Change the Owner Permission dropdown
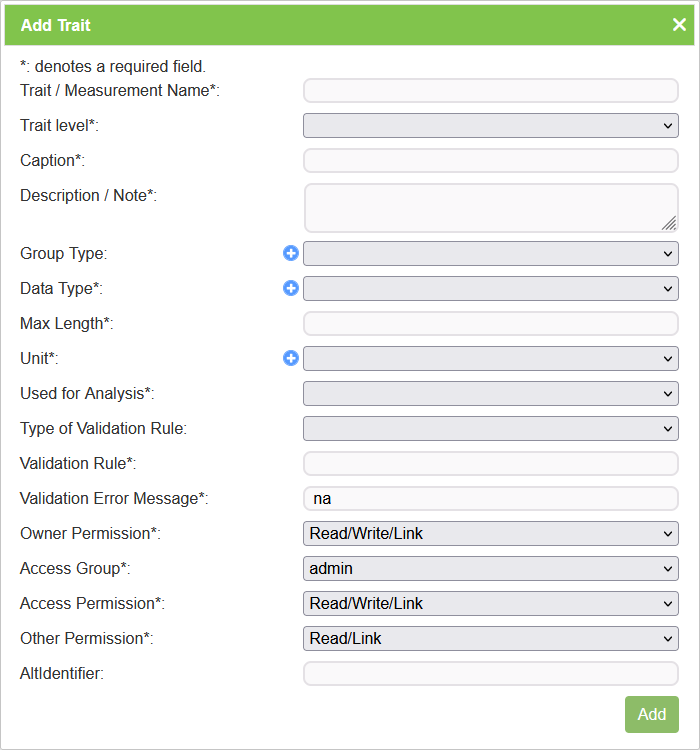 [490, 534]
